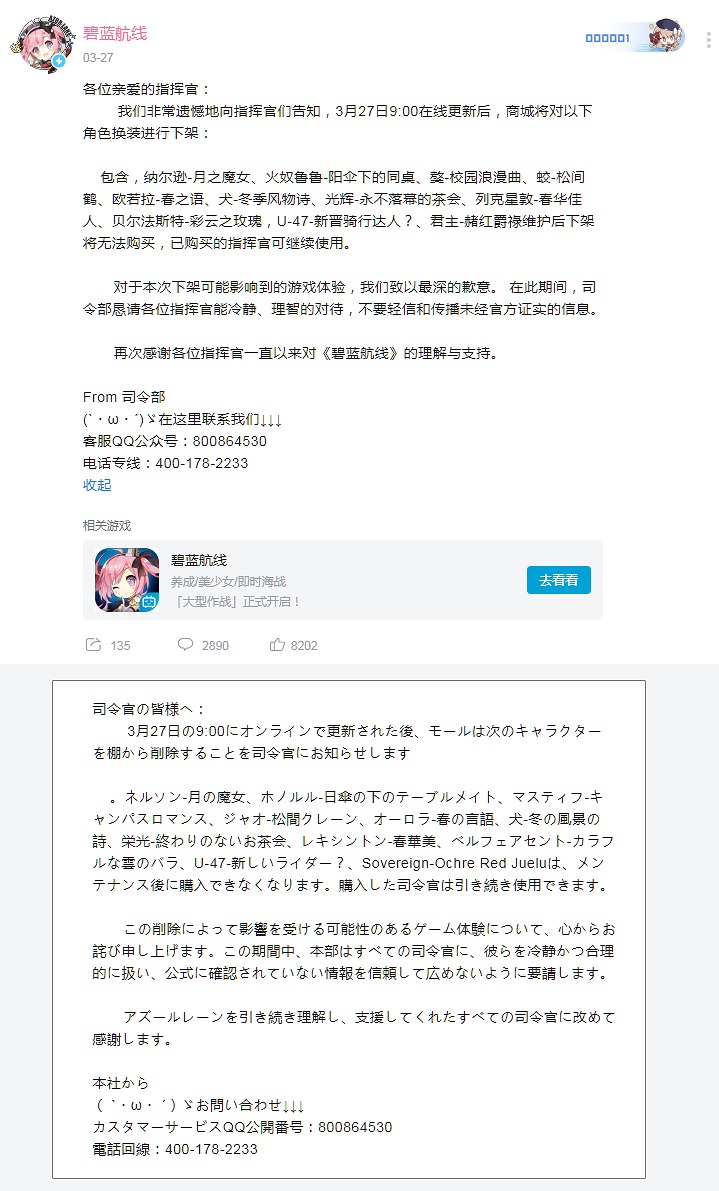Open the three-dot more options menu
Image resolution: width=719 pixels, height=1191 pixels.
pyautogui.click(x=708, y=39)
